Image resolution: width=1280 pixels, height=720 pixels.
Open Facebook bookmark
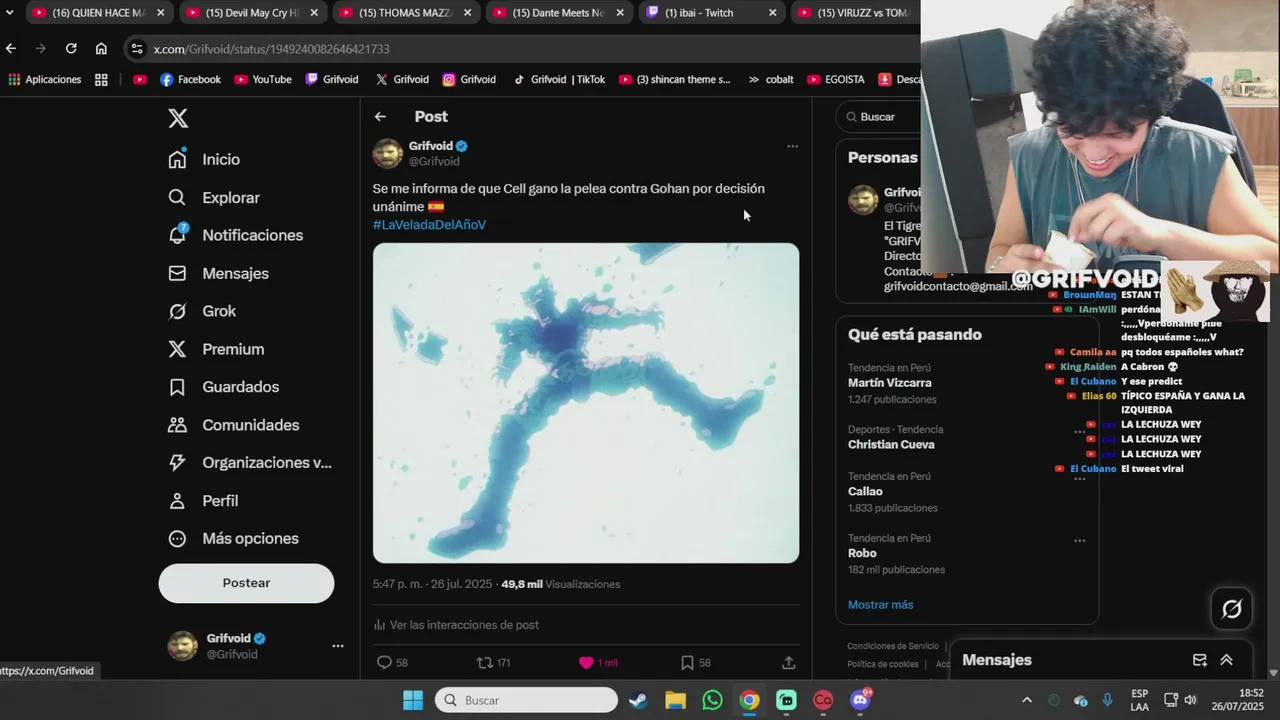click(190, 79)
